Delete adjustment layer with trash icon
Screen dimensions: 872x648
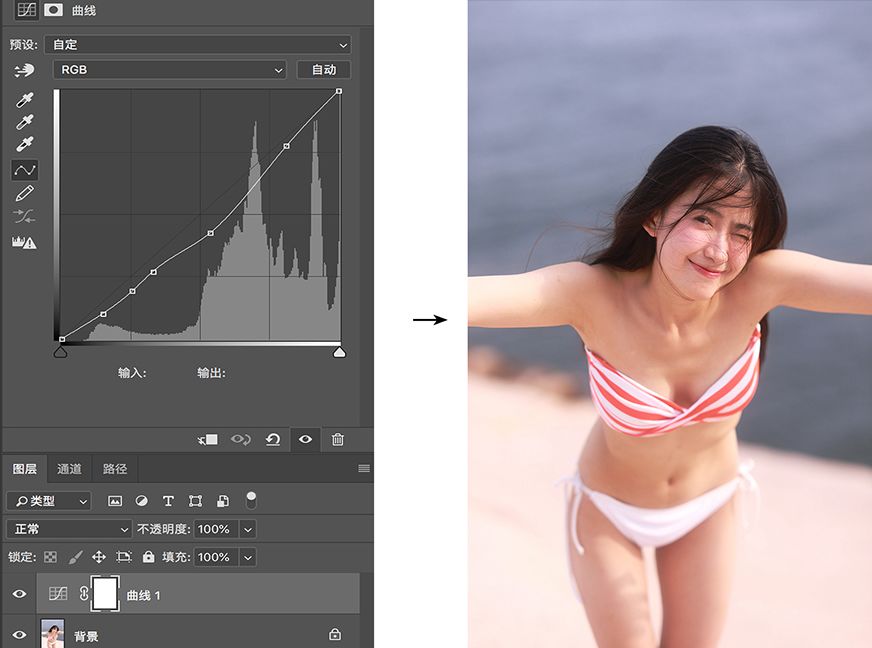click(338, 439)
